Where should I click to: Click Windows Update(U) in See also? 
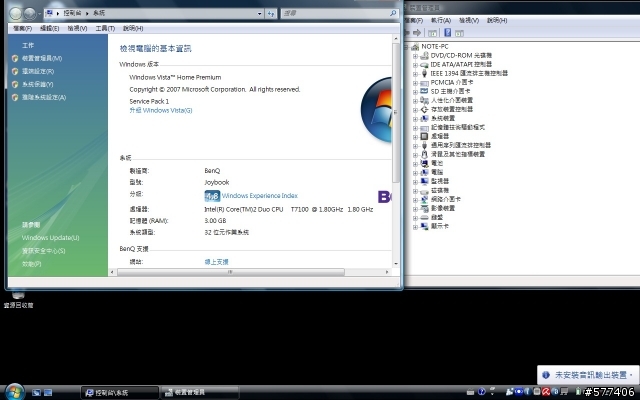point(50,238)
